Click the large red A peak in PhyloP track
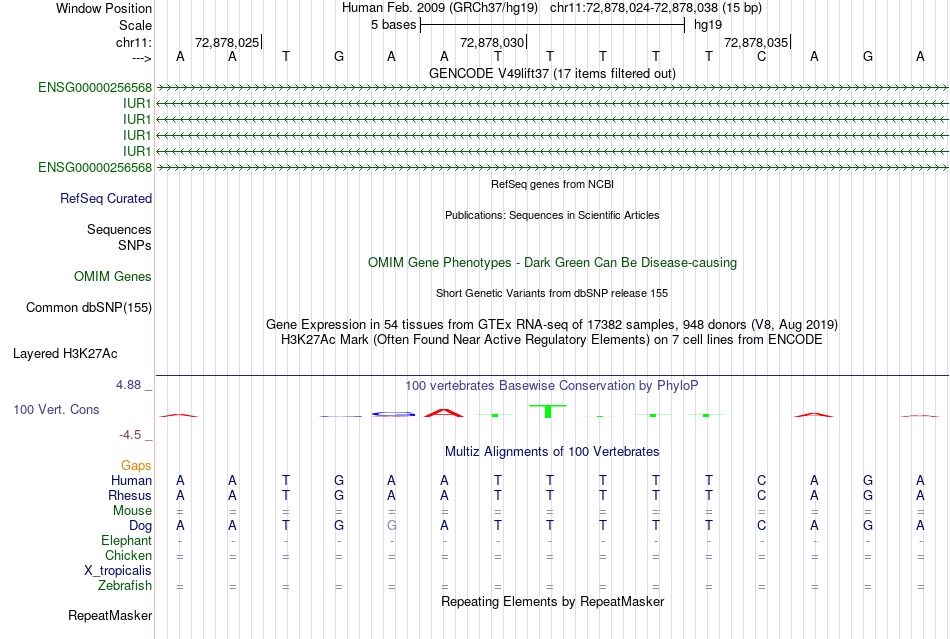950x639 pixels. coord(443,413)
